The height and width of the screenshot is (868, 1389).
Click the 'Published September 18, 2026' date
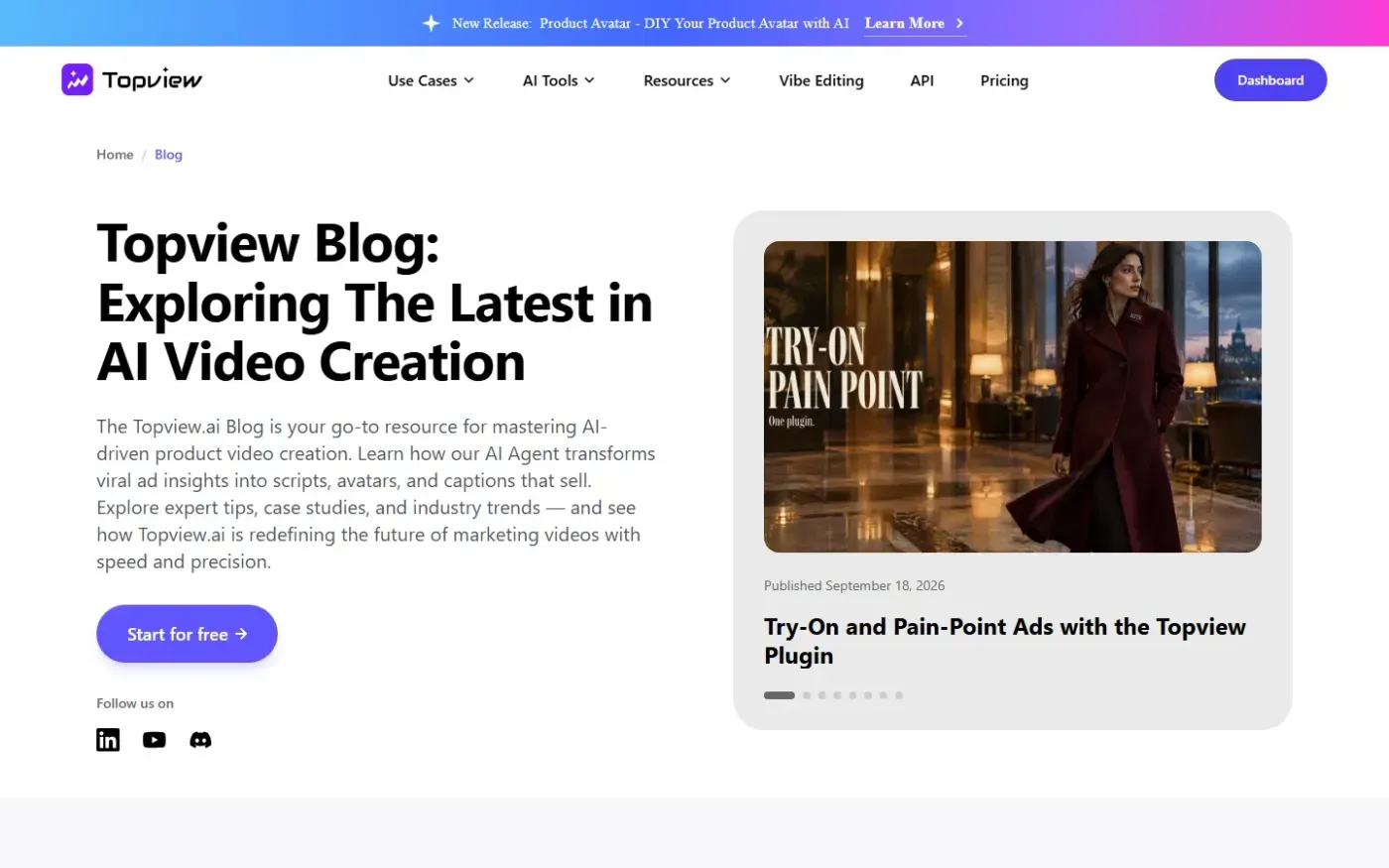click(x=854, y=585)
